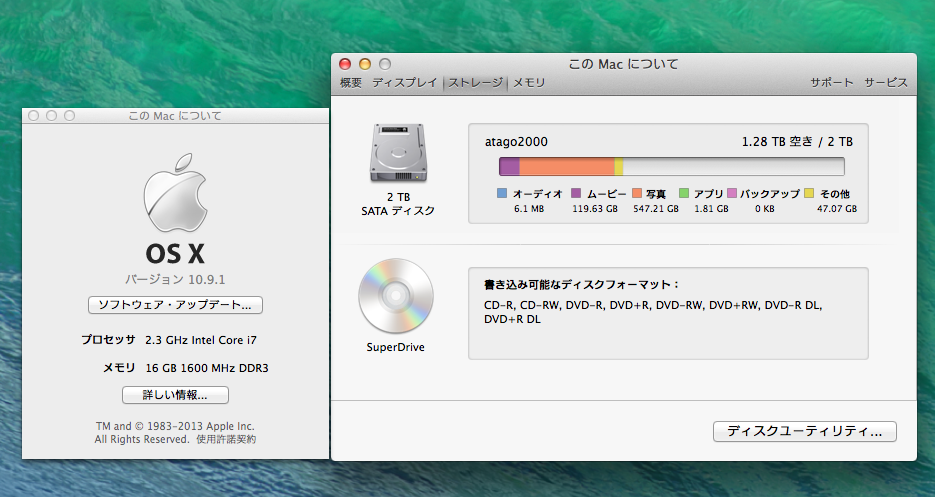Click the yellow その他 legend square
935x497 pixels.
[811, 193]
